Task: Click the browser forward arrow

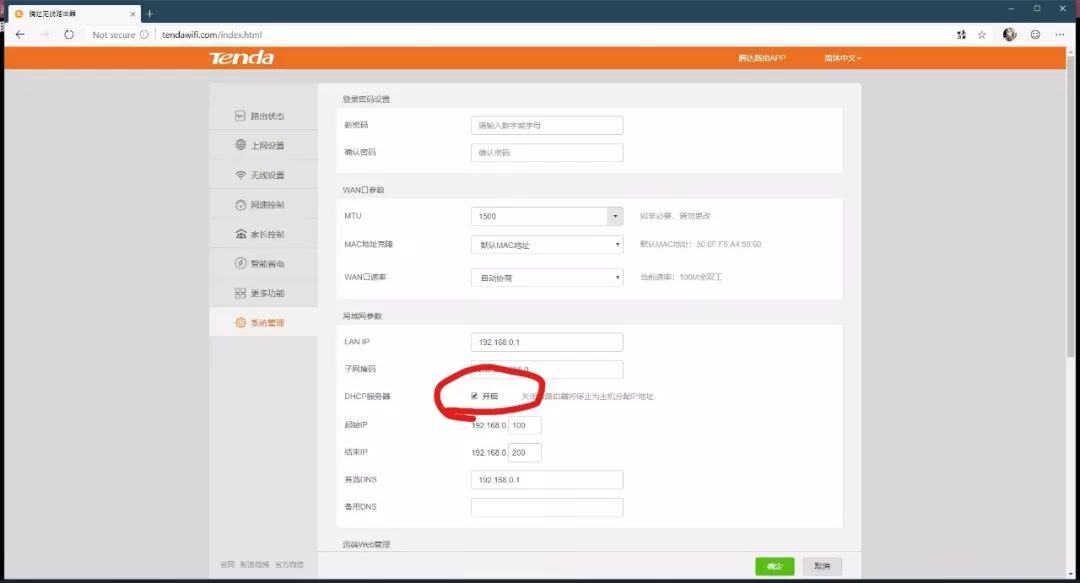Action: point(45,34)
